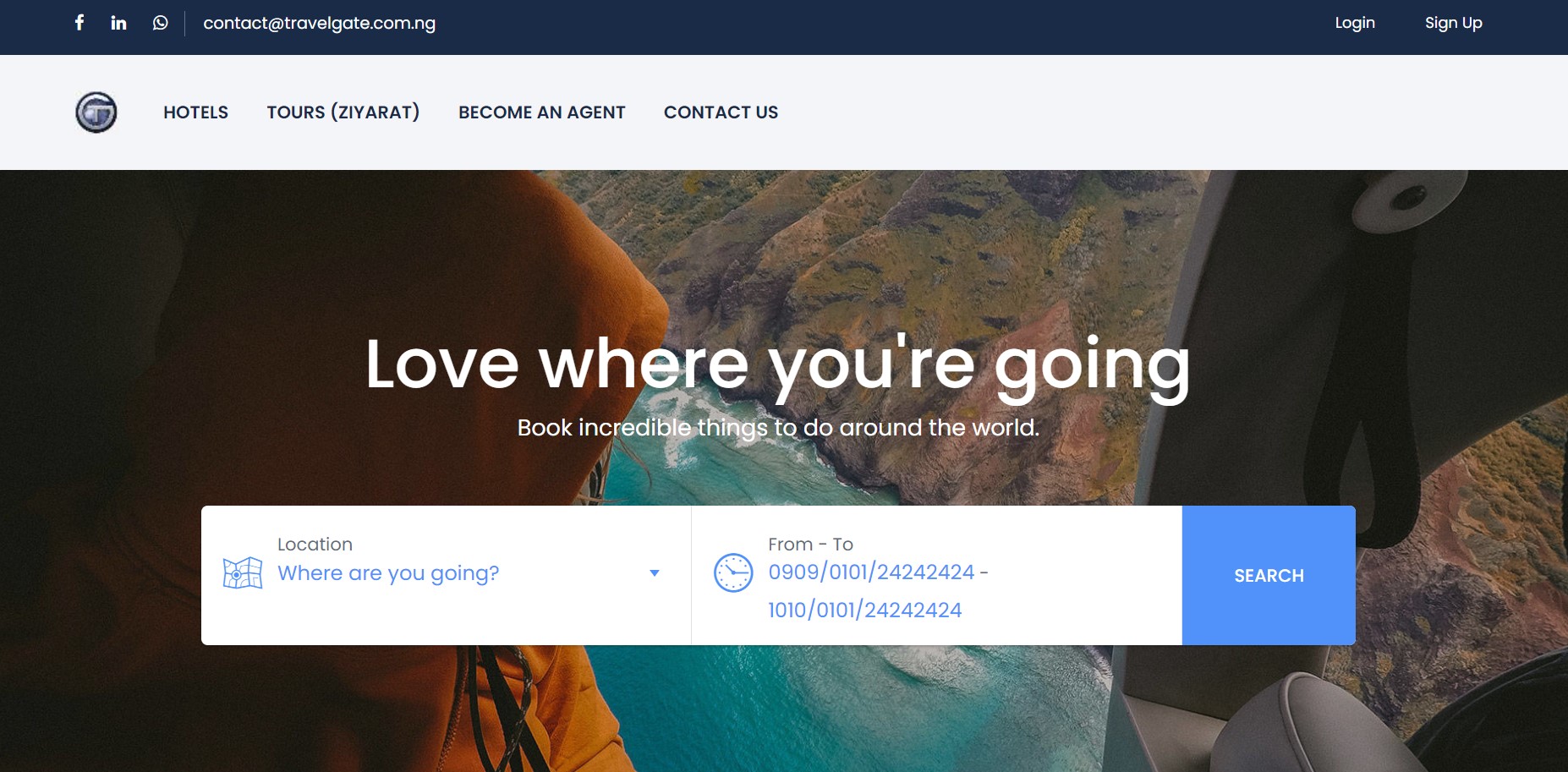
Task: Click the map icon beside Location
Action: pos(243,573)
